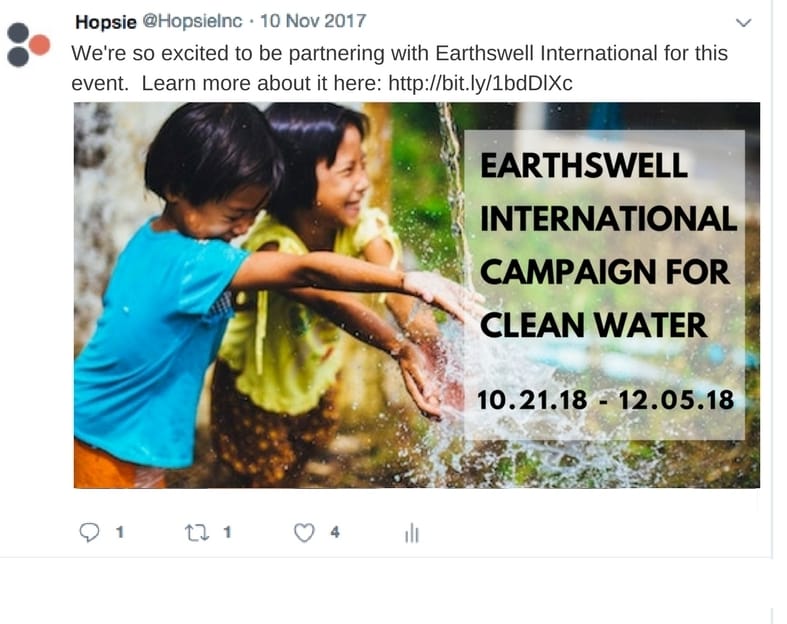This screenshot has width=787, height=624.
Task: Click the reply speech bubble icon
Action: coord(89,532)
